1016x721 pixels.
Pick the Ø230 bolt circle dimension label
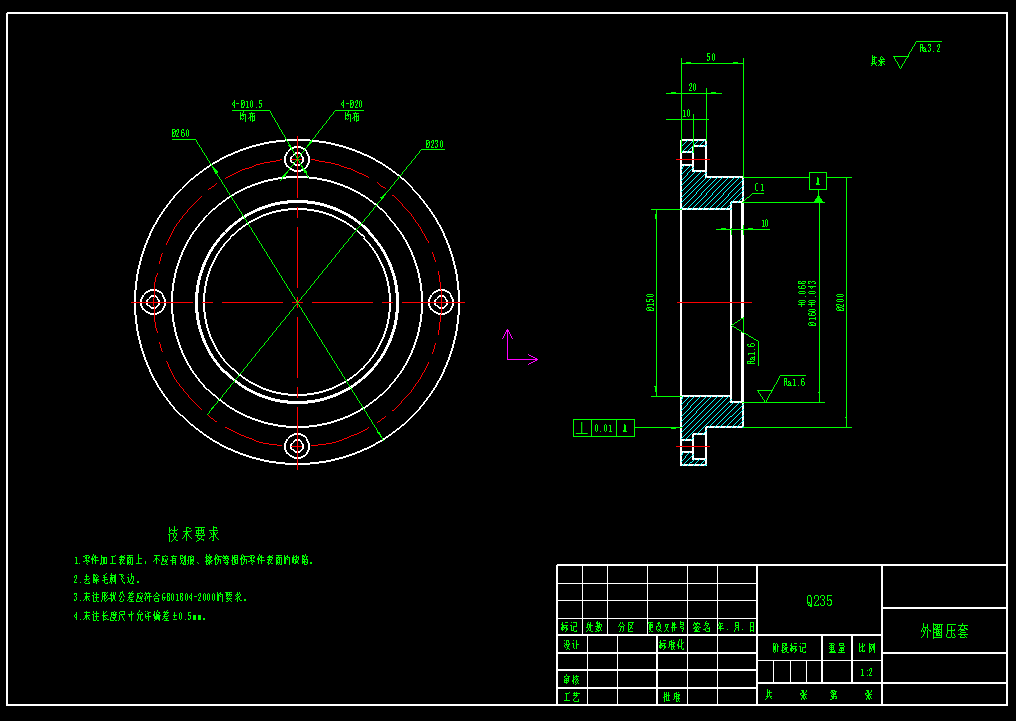pyautogui.click(x=435, y=144)
